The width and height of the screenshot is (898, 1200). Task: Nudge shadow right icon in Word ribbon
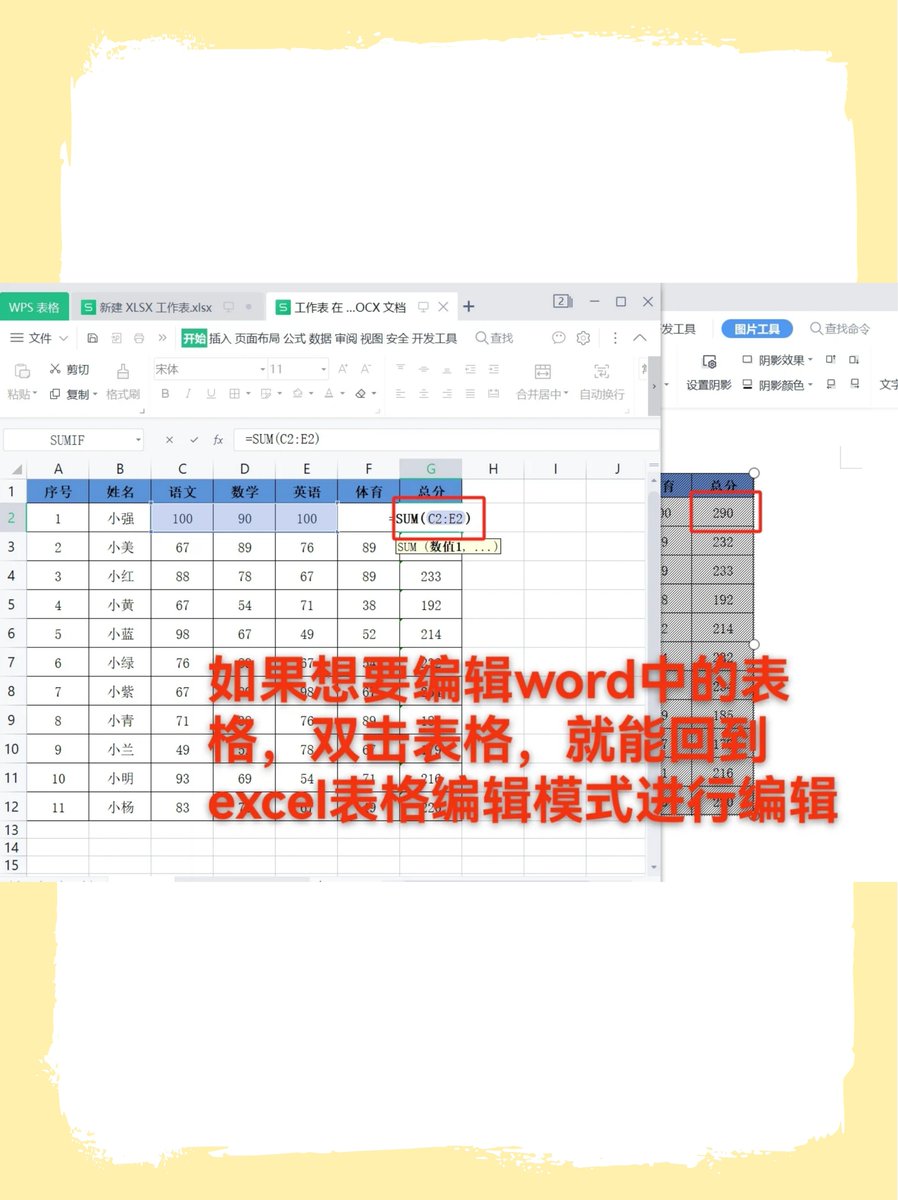(855, 384)
